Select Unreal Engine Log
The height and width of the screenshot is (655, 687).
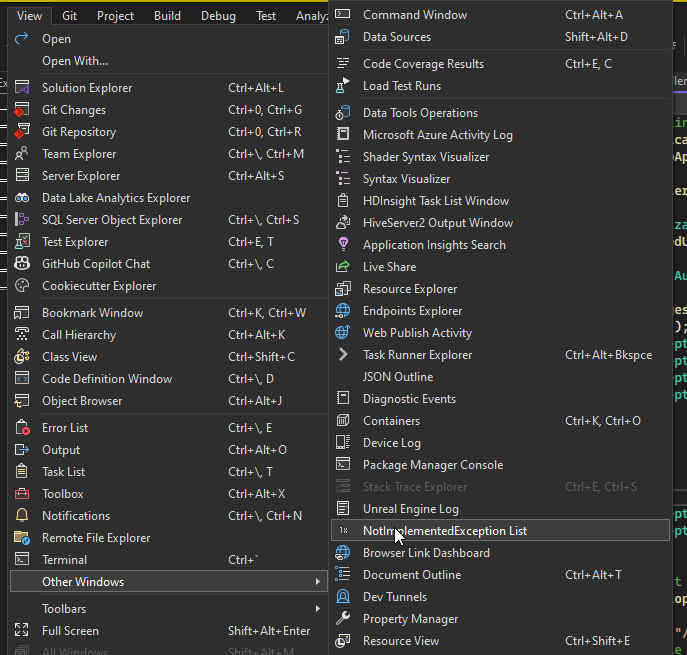pos(410,509)
